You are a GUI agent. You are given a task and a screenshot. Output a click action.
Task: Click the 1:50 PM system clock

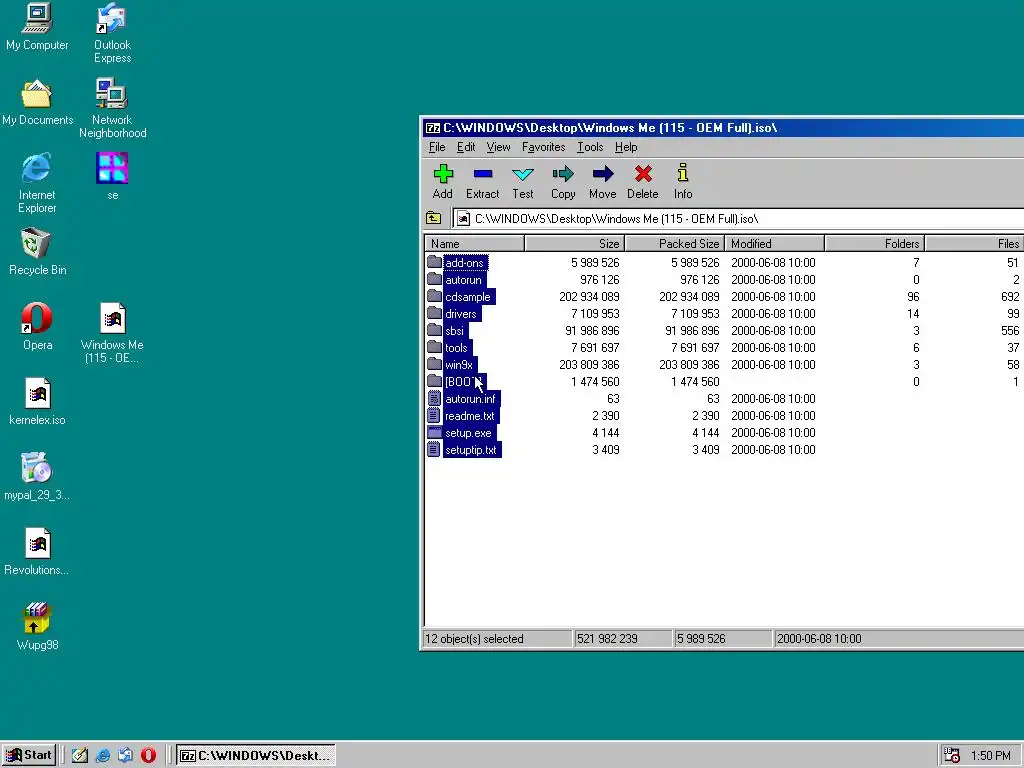991,756
